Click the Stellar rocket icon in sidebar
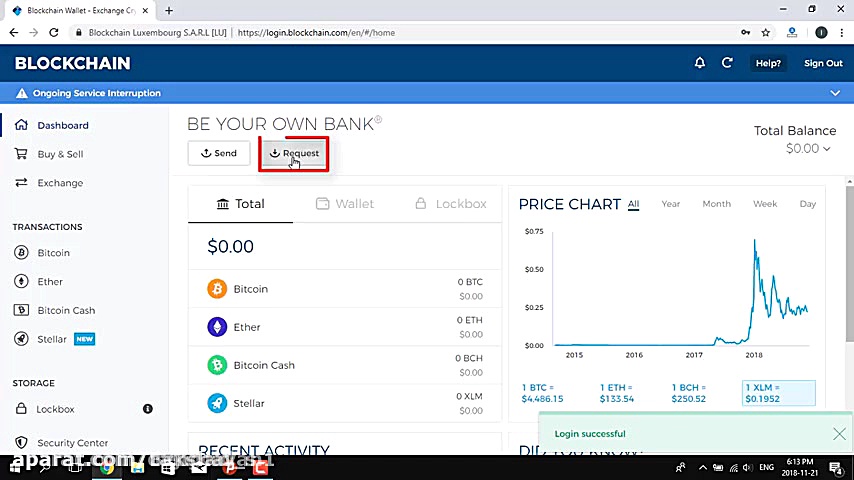Image resolution: width=854 pixels, height=480 pixels. [21, 339]
